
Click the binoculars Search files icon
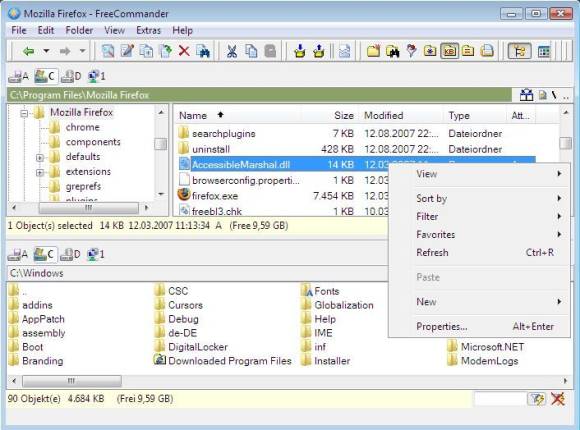pyautogui.click(x=392, y=51)
